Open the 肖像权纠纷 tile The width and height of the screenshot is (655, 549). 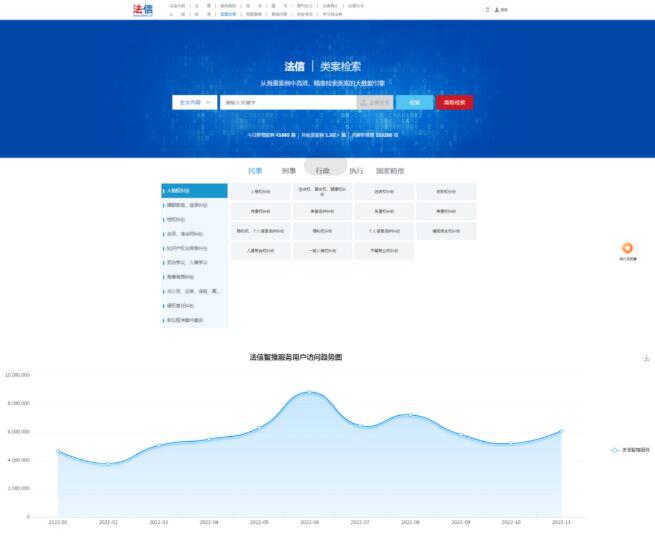261,211
